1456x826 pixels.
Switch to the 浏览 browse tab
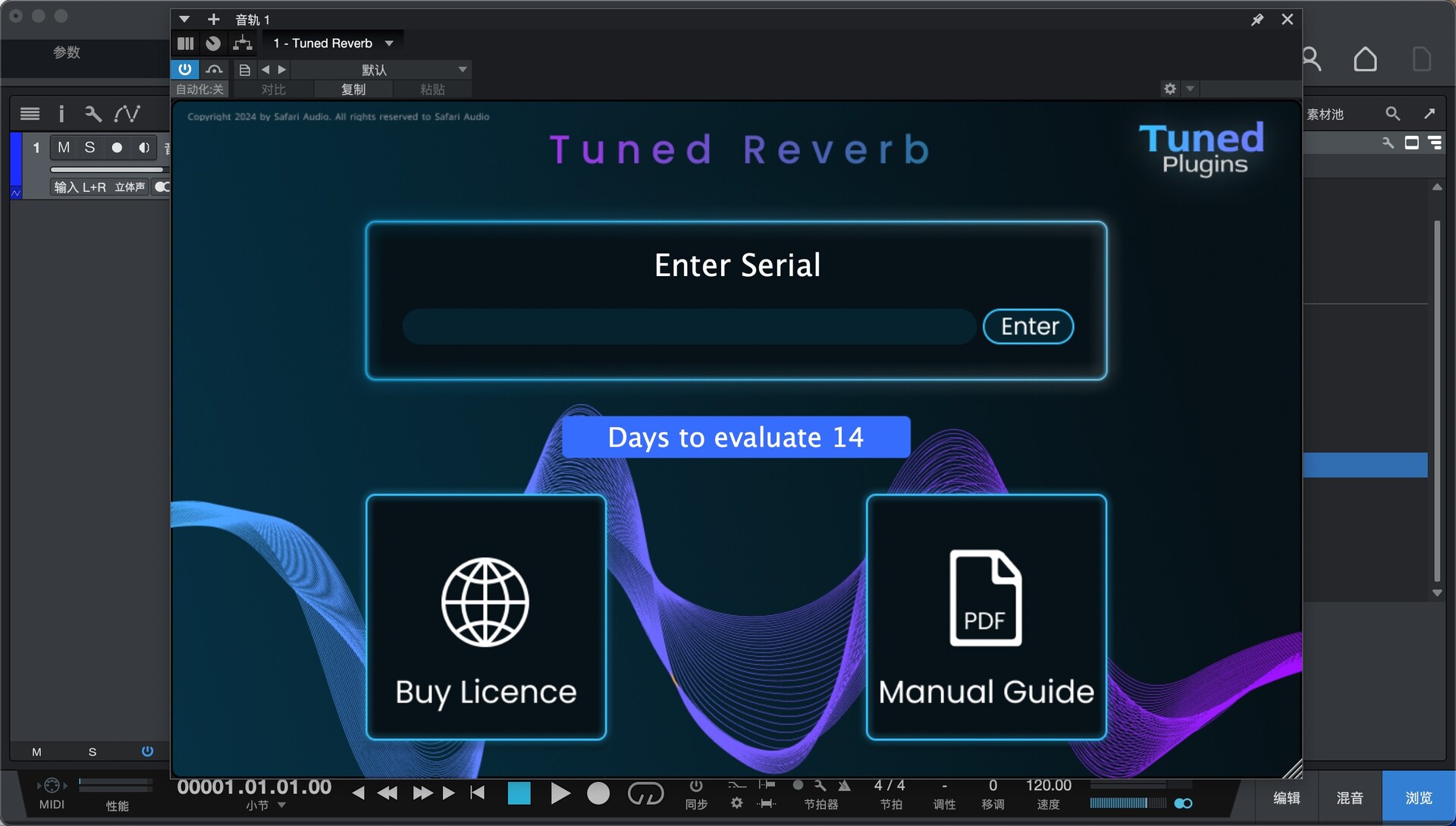(1419, 798)
